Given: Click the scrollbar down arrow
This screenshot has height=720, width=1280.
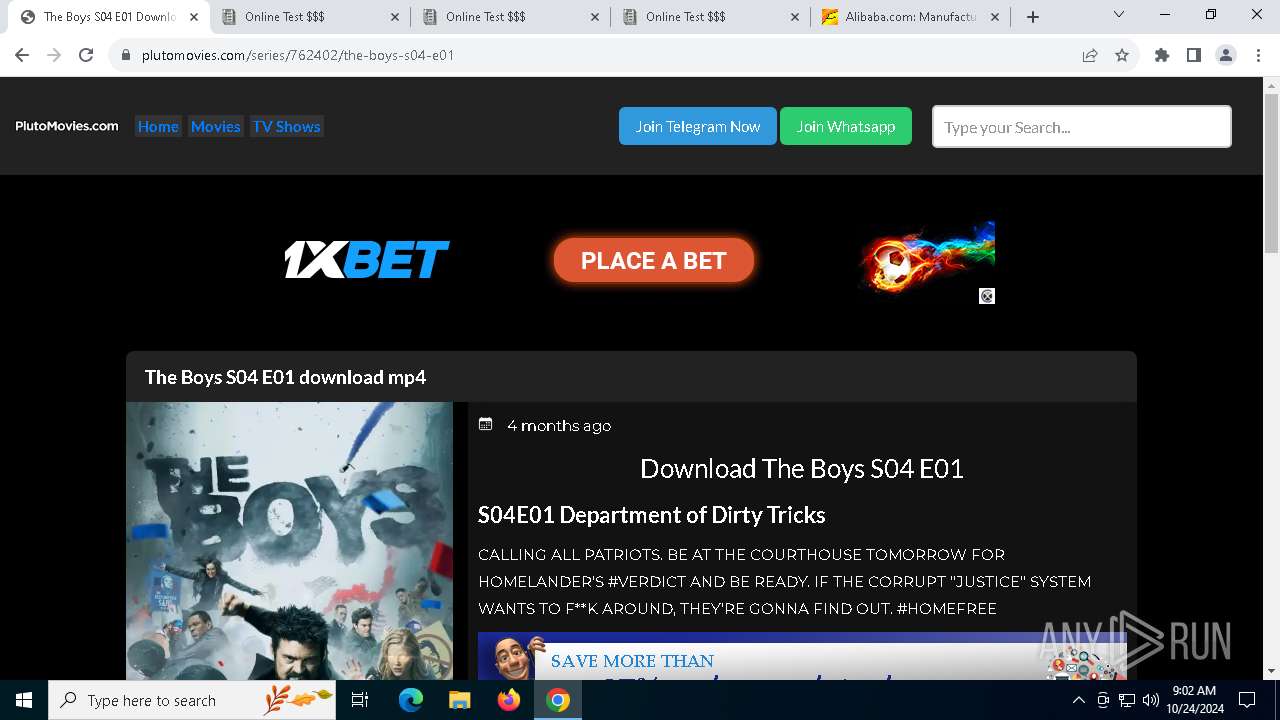Looking at the screenshot, I should 1271,671.
